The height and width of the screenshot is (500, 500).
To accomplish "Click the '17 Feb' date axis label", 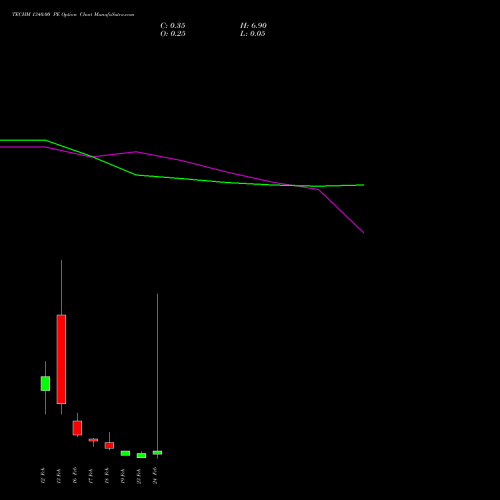I will pyautogui.click(x=91, y=476).
